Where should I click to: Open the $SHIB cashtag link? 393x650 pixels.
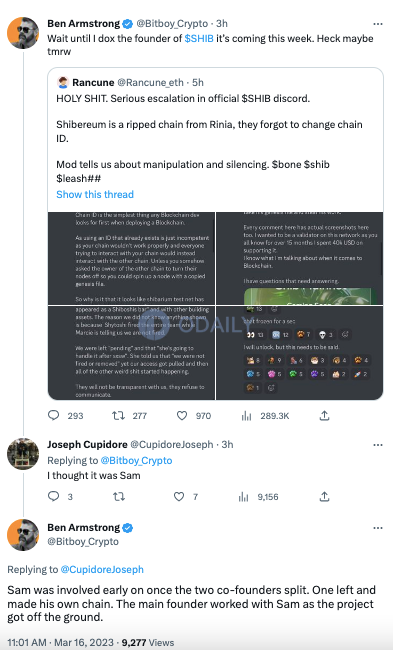(199, 39)
